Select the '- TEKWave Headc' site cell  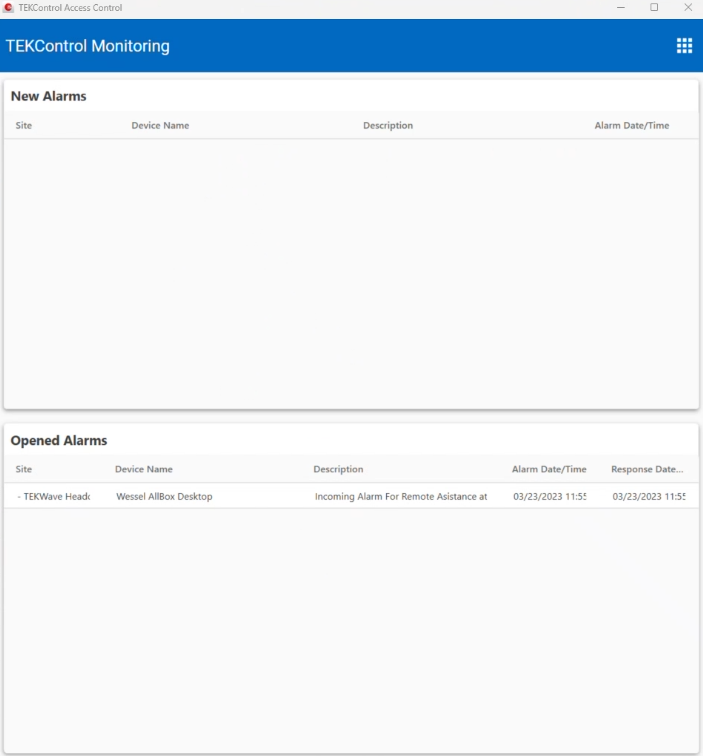(54, 496)
